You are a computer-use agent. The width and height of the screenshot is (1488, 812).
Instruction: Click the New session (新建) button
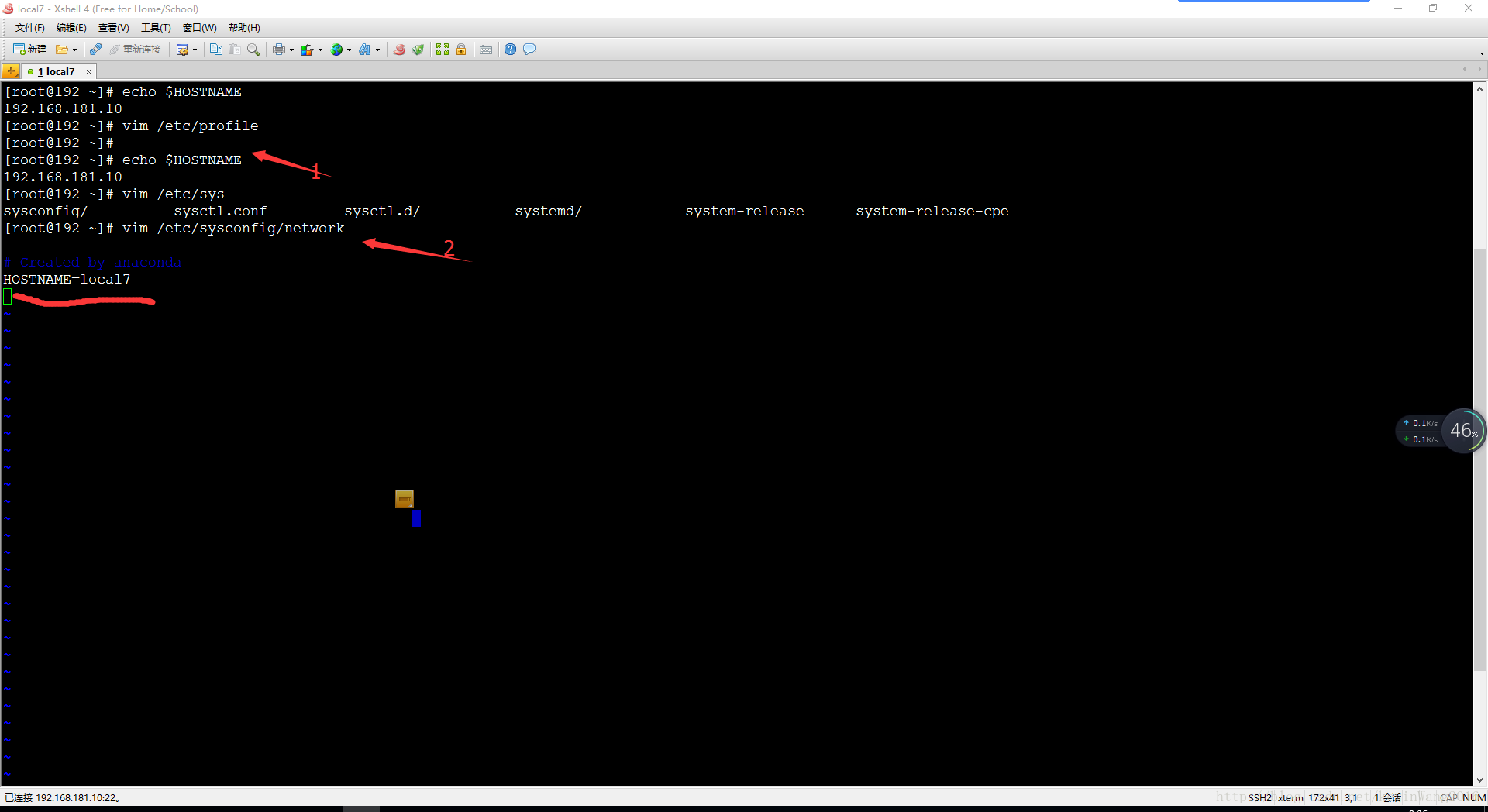coord(29,50)
